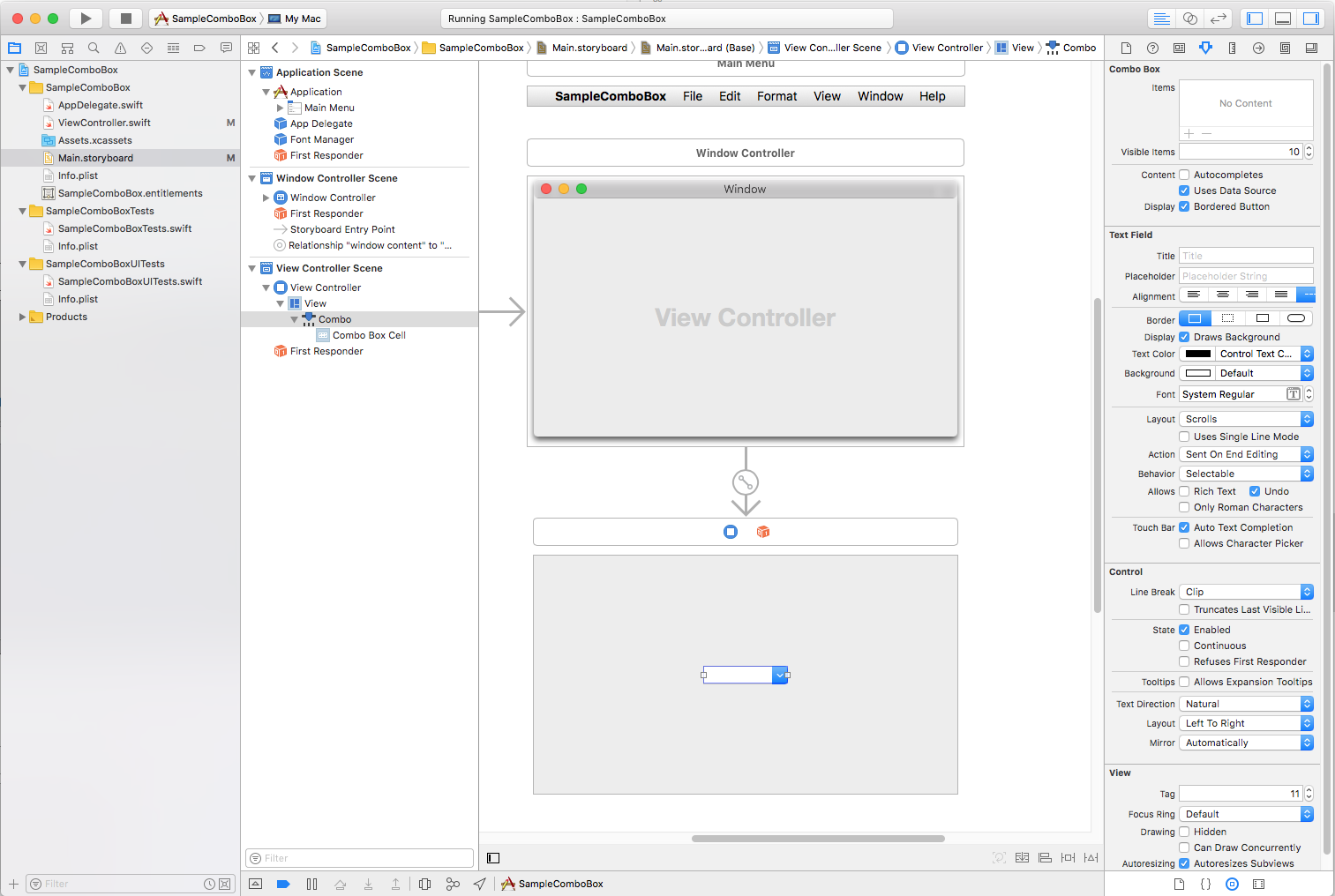Viewport: 1335px width, 896px height.
Task: Open the View menu in storyboard
Action: click(827, 96)
